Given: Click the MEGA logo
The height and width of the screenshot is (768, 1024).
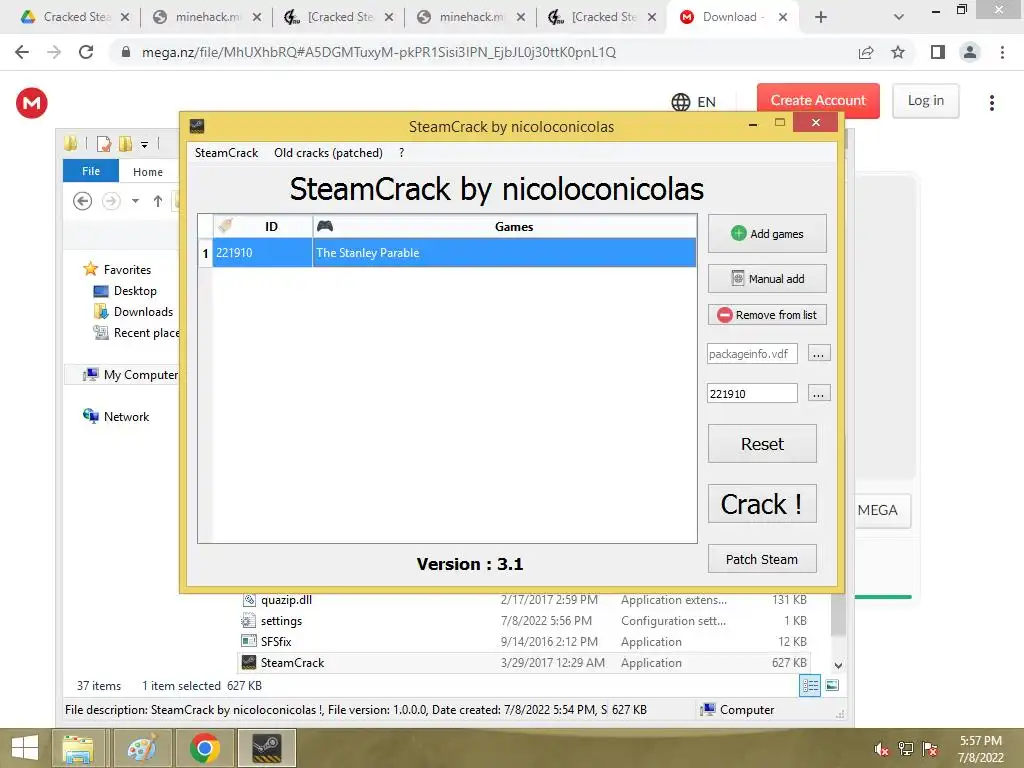Looking at the screenshot, I should (31, 103).
